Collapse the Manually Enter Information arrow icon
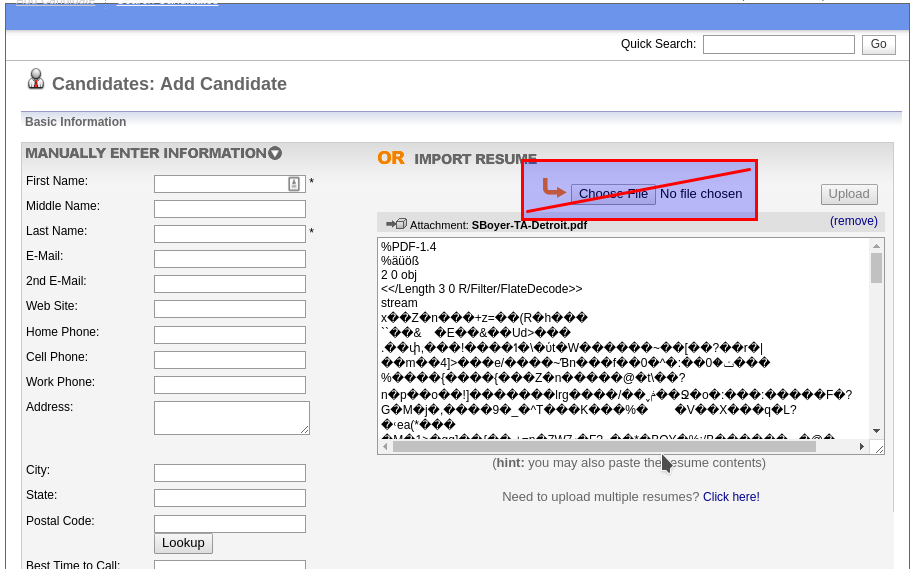 point(275,153)
